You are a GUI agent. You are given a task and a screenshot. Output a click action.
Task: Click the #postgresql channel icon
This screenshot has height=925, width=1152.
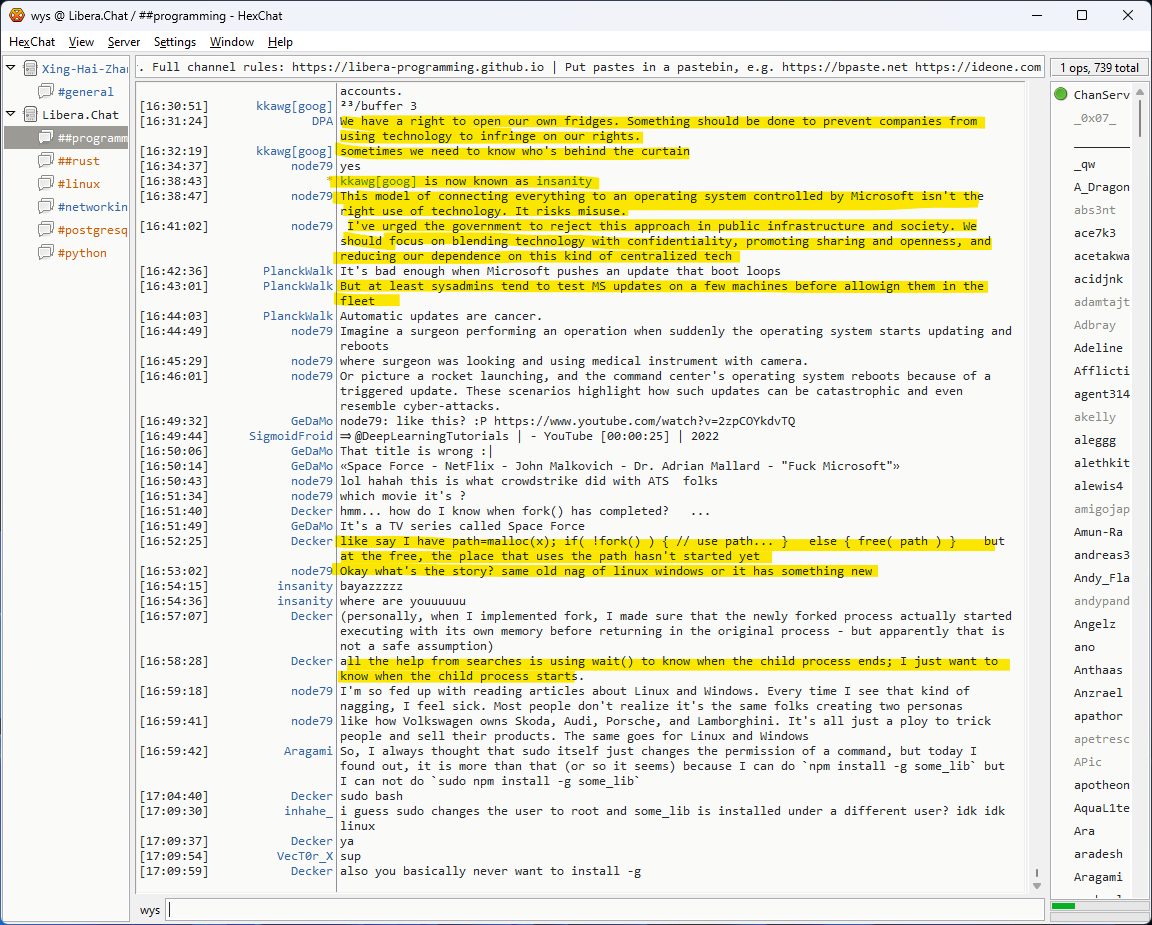(46, 230)
